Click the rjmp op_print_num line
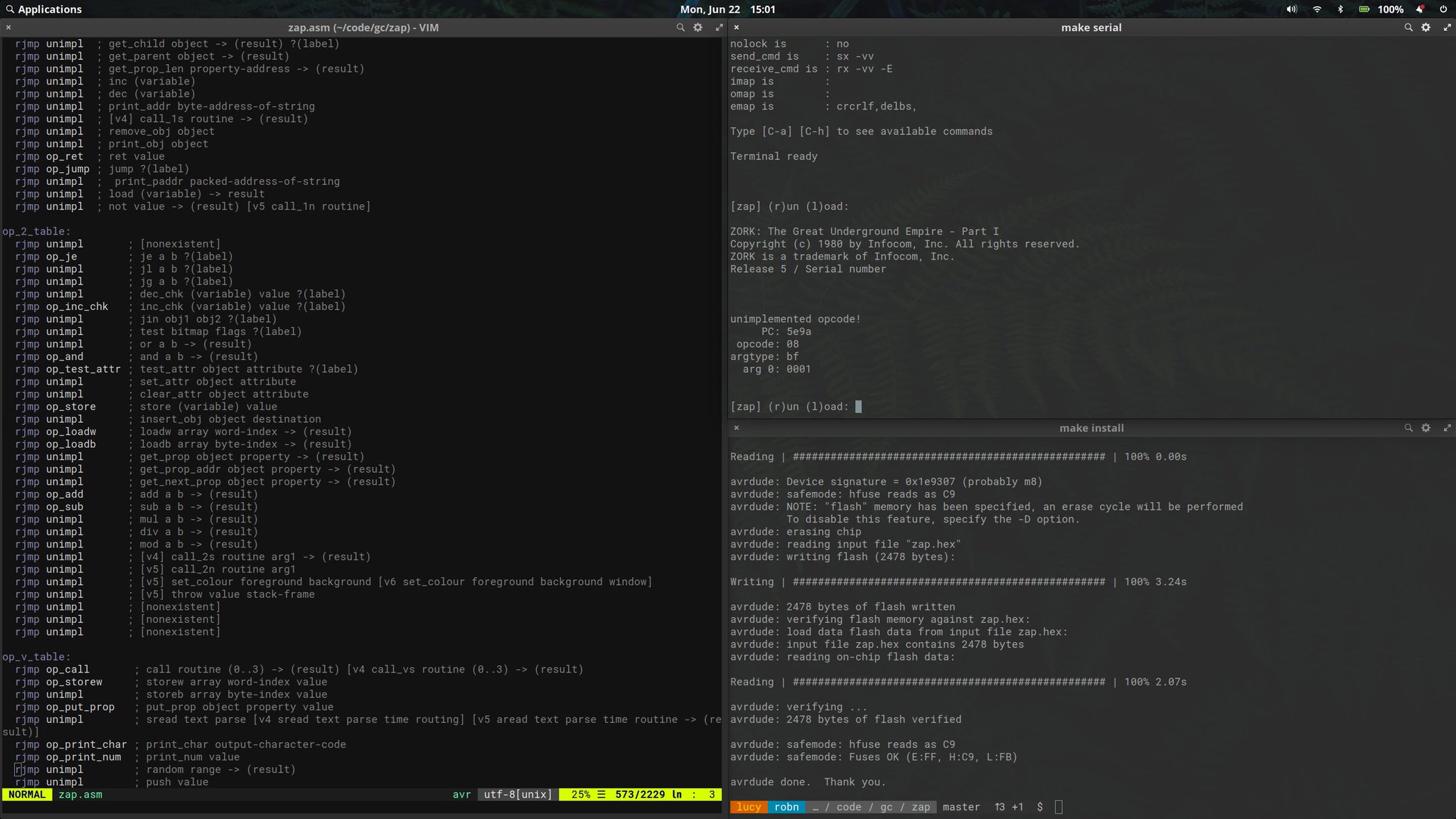The height and width of the screenshot is (819, 1456). point(127,757)
